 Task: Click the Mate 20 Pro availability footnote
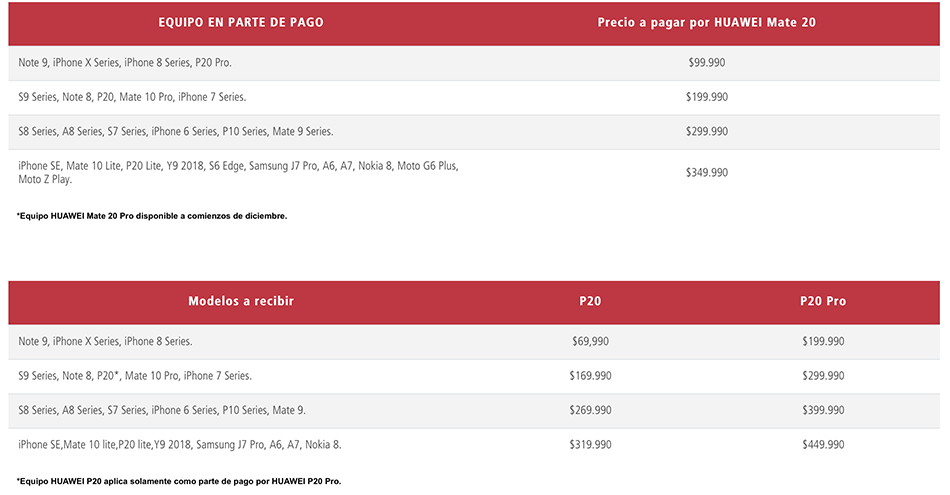pyautogui.click(x=152, y=216)
